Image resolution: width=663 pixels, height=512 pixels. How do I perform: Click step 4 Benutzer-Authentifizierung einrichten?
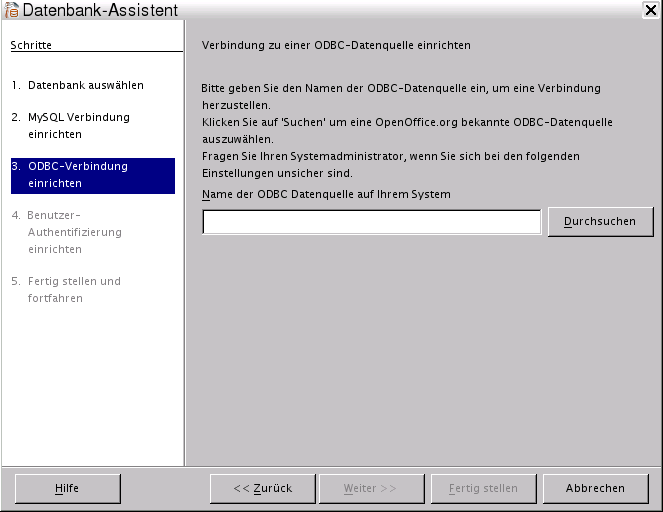[67, 232]
